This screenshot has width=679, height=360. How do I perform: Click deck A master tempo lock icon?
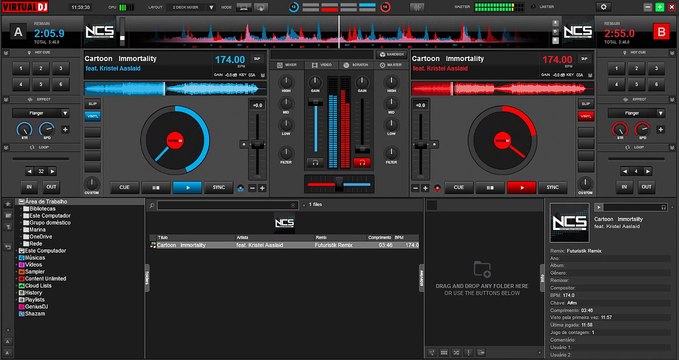pyautogui.click(x=241, y=188)
